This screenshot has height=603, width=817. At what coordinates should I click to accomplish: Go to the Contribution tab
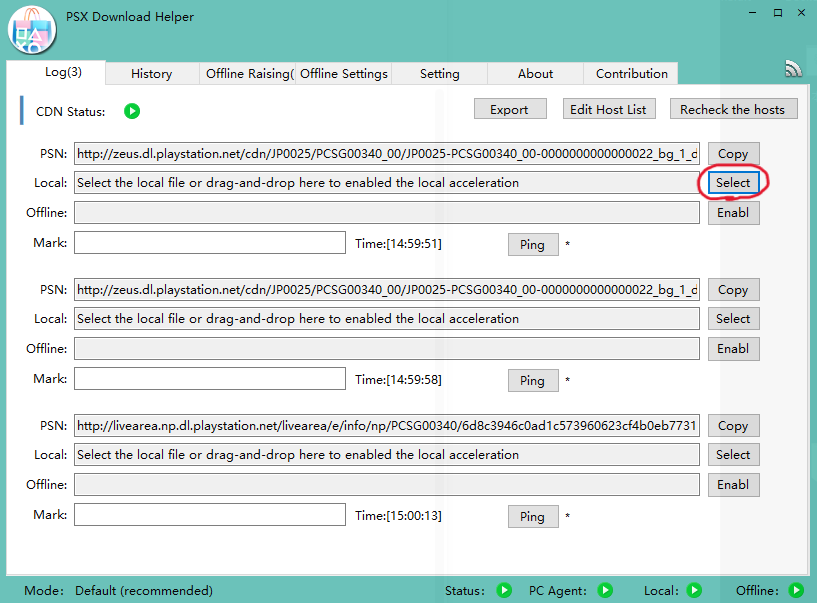point(631,73)
